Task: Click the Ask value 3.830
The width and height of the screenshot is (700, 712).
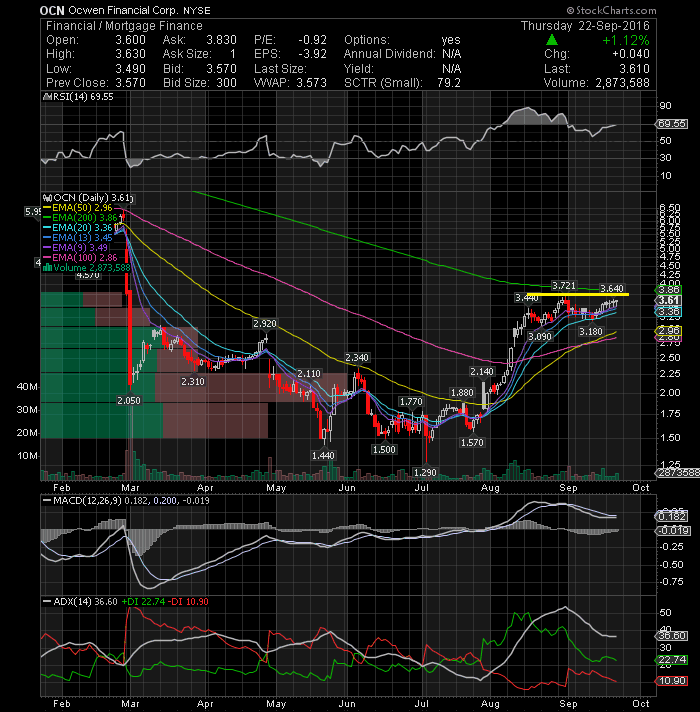Action: coord(222,40)
